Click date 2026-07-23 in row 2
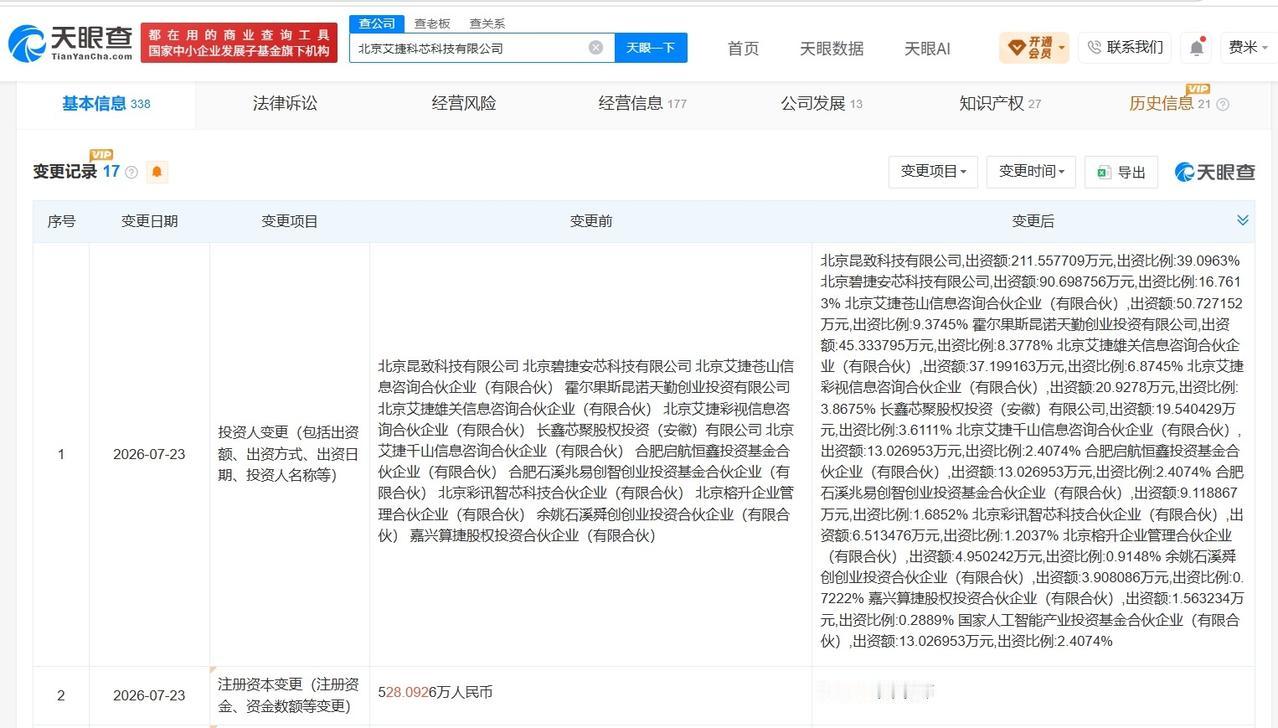Viewport: 1278px width, 728px height. click(149, 695)
